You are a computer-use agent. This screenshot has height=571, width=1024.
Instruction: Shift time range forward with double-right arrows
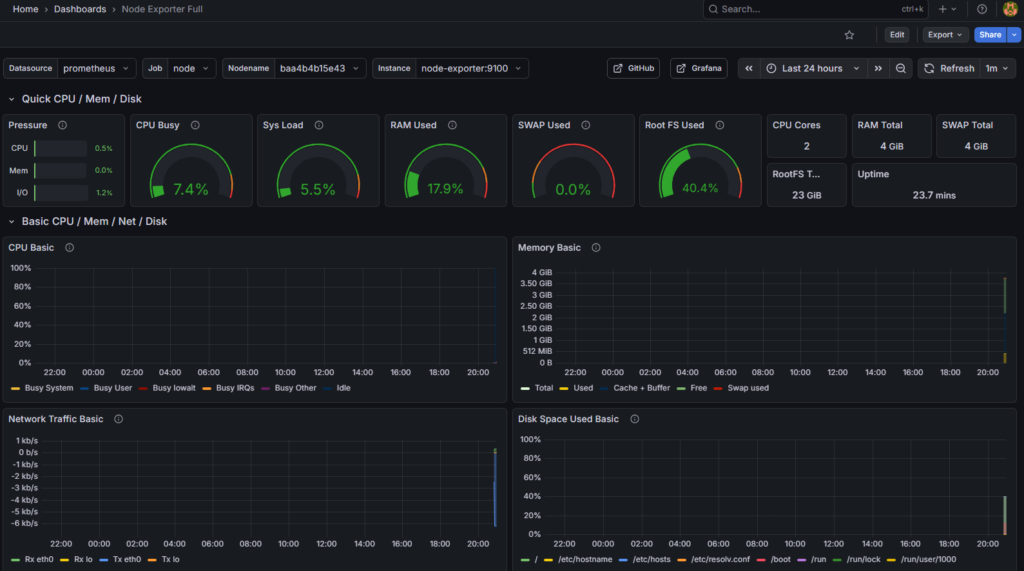877,69
